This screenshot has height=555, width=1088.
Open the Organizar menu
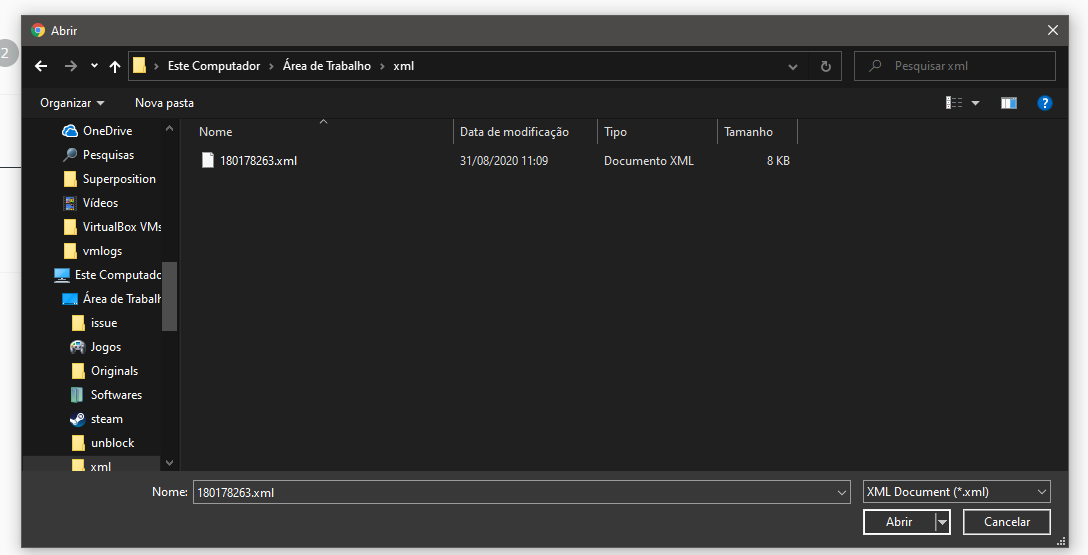point(72,103)
